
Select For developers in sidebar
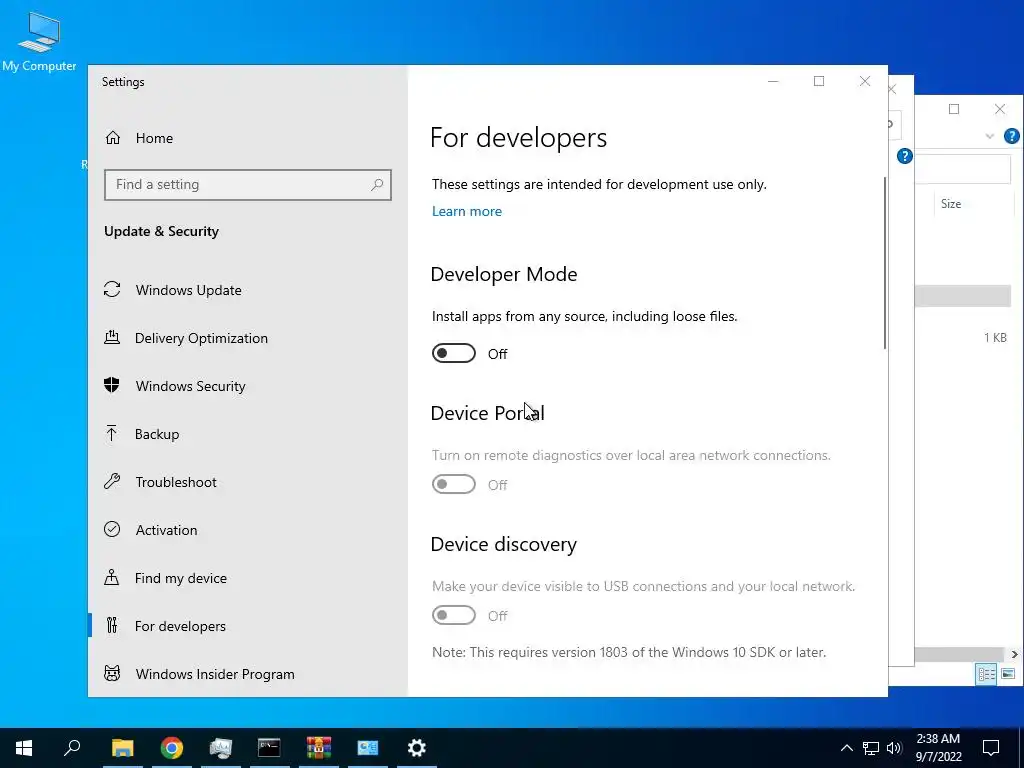coord(180,626)
